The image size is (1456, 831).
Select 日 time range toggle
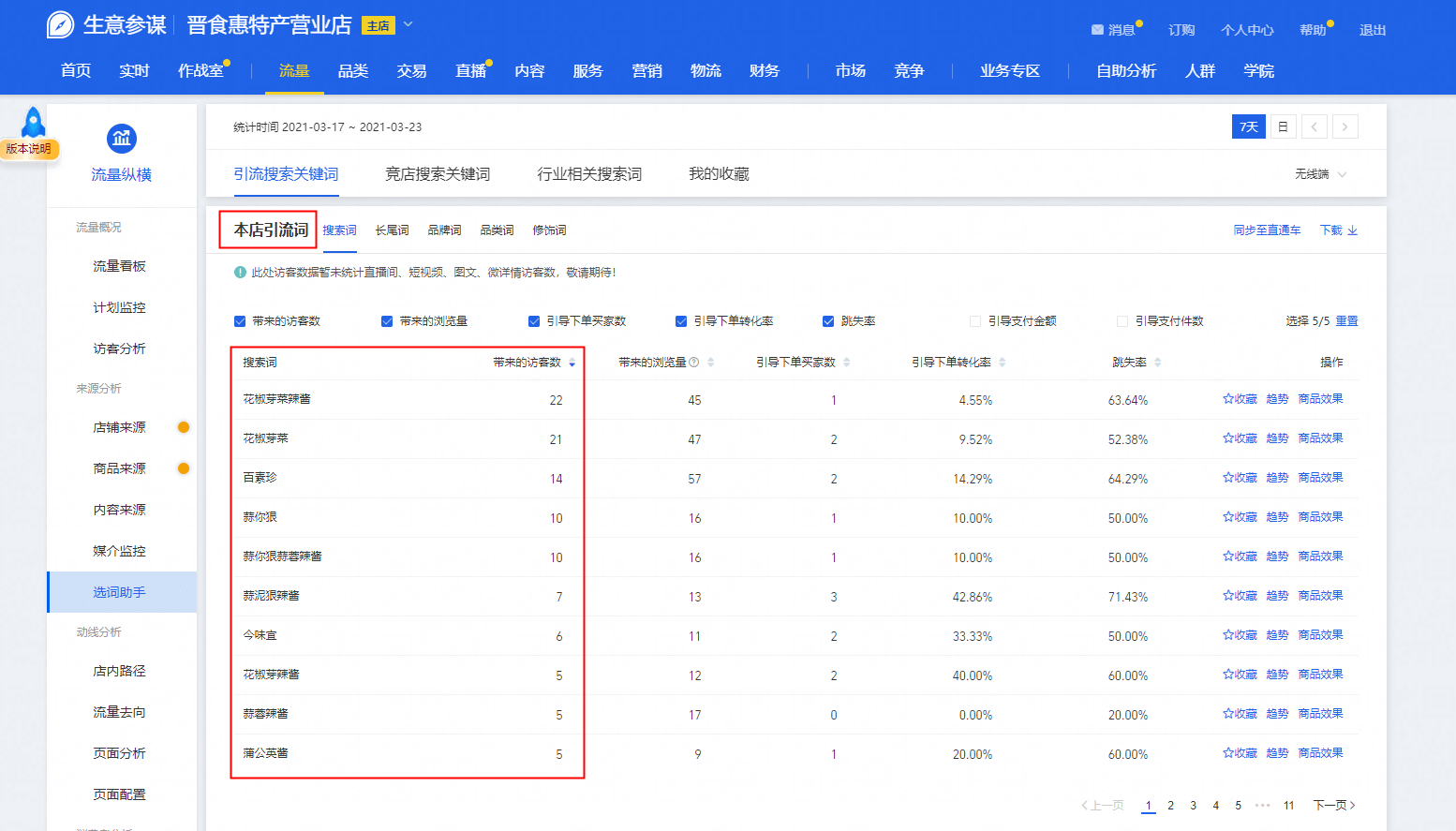coord(1284,126)
